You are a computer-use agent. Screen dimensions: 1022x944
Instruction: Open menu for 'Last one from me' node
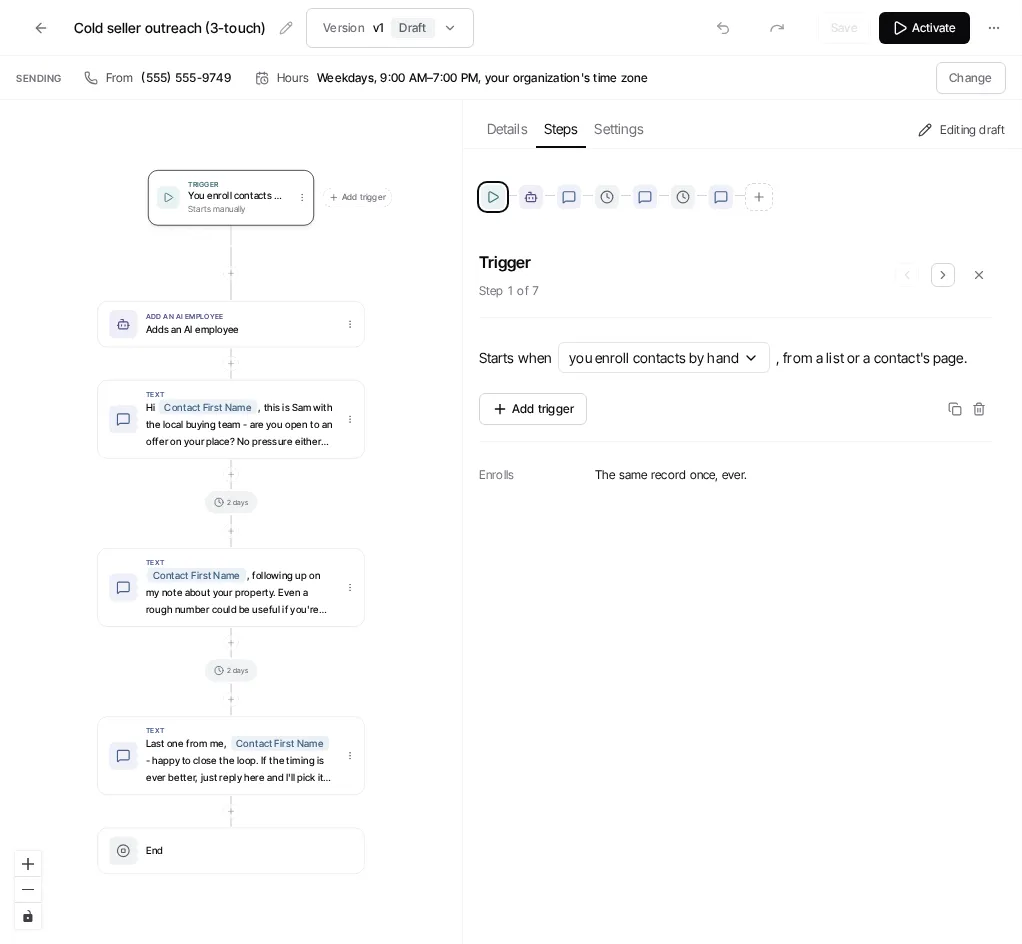pos(350,756)
